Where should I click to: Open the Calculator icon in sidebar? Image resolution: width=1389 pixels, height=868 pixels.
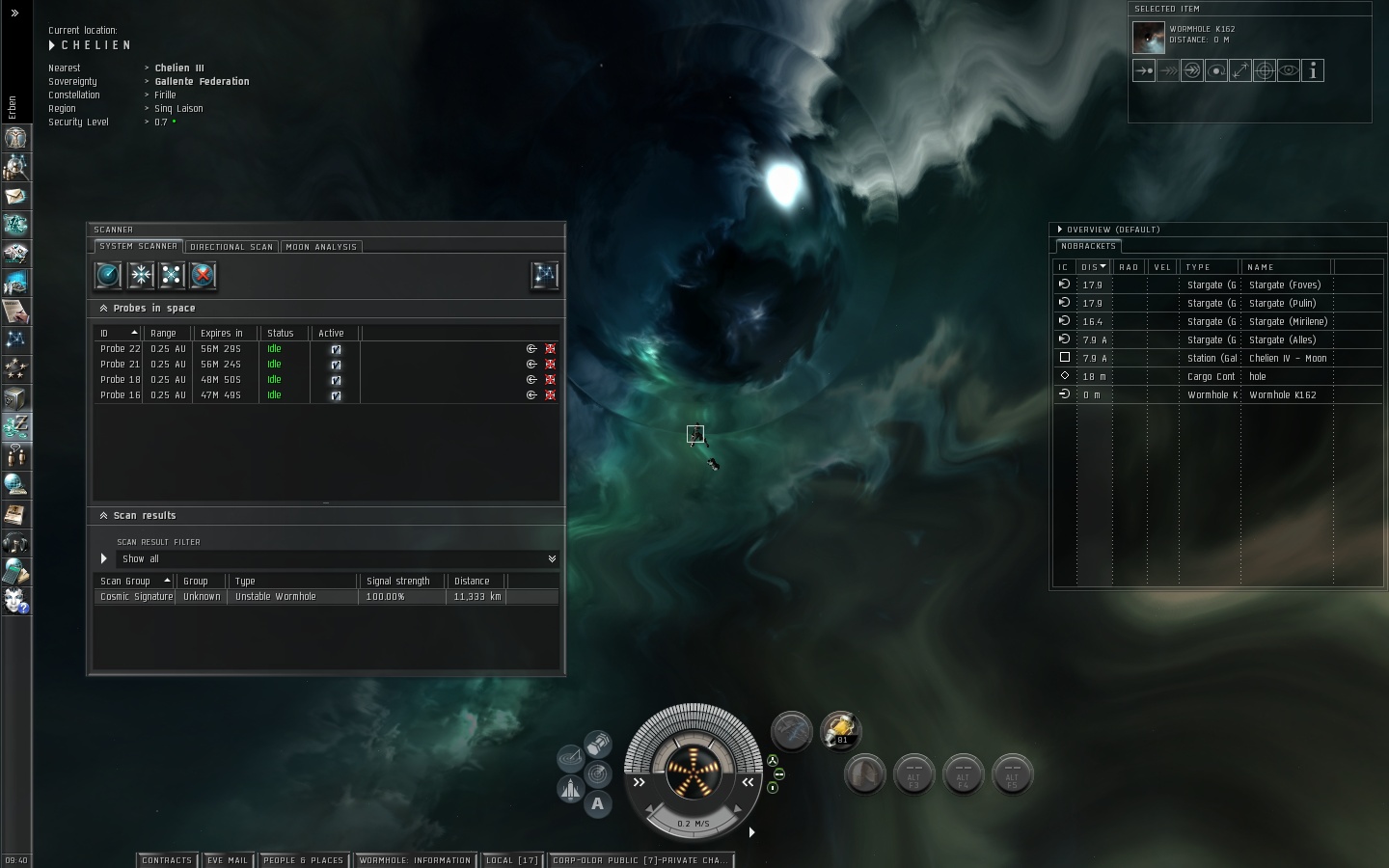pyautogui.click(x=15, y=571)
